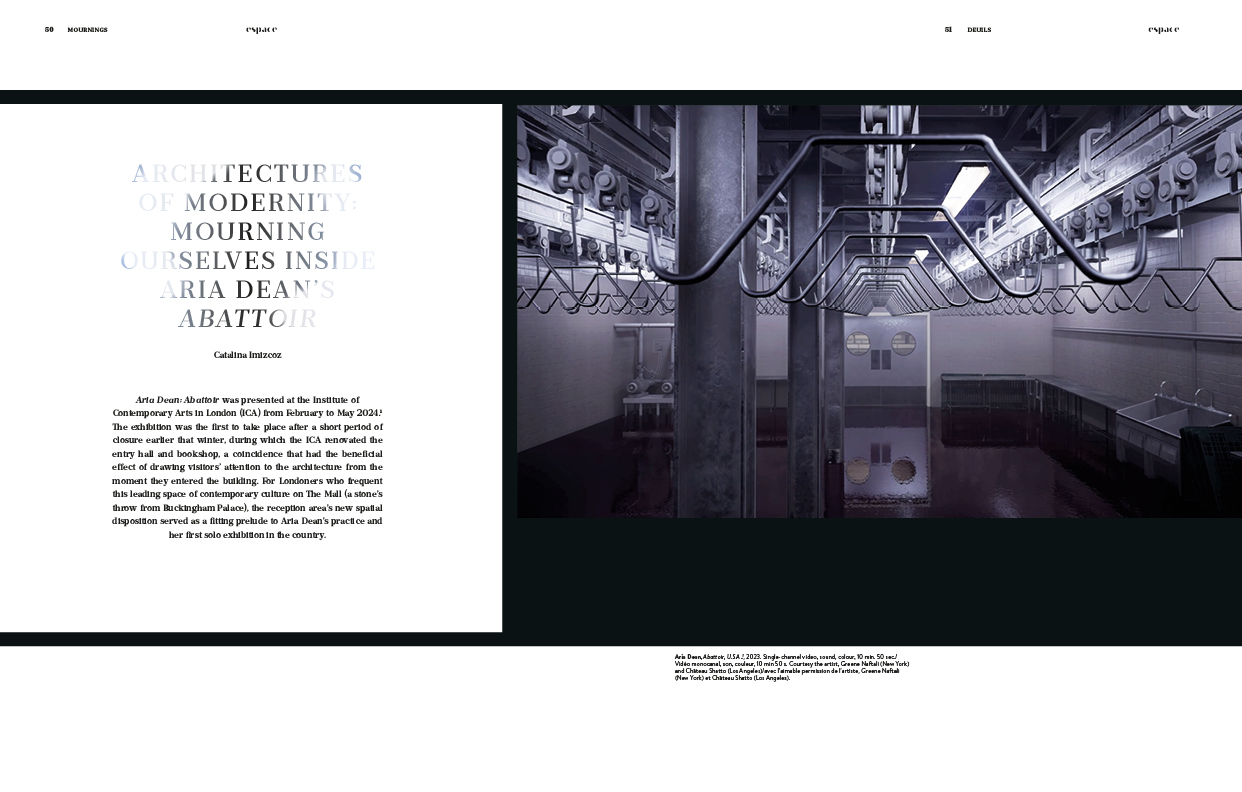Click the title line "OF MODERNITY:"

click(247, 203)
